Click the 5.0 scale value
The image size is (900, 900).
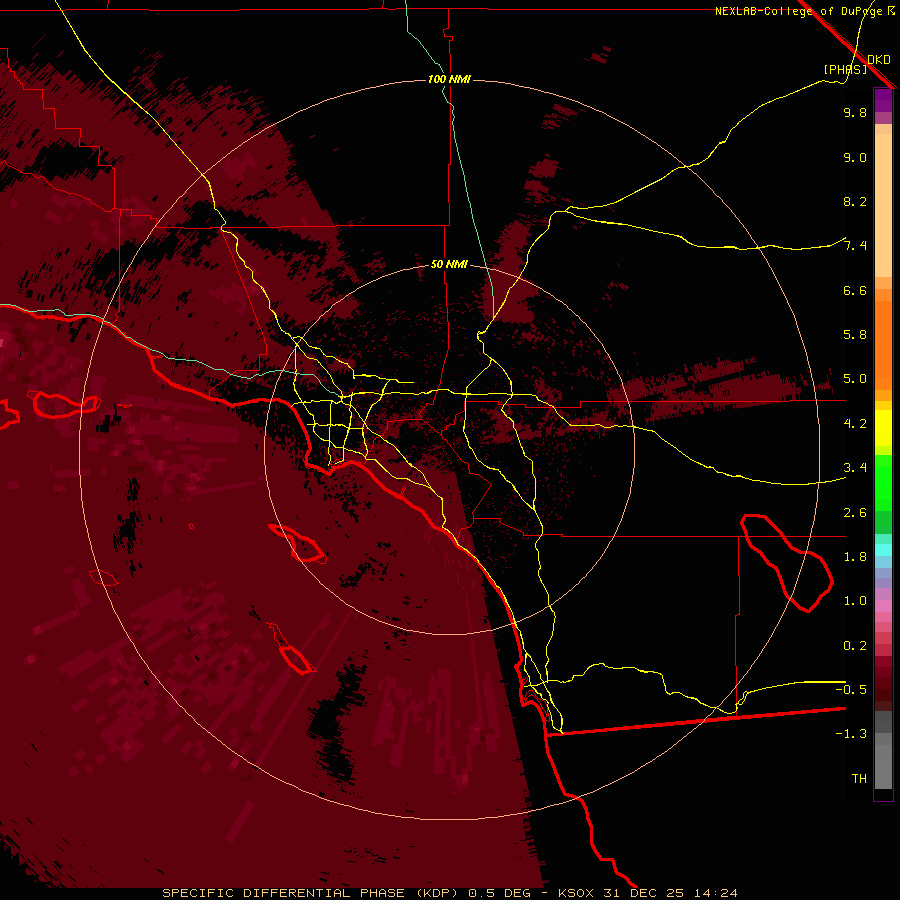(x=855, y=379)
